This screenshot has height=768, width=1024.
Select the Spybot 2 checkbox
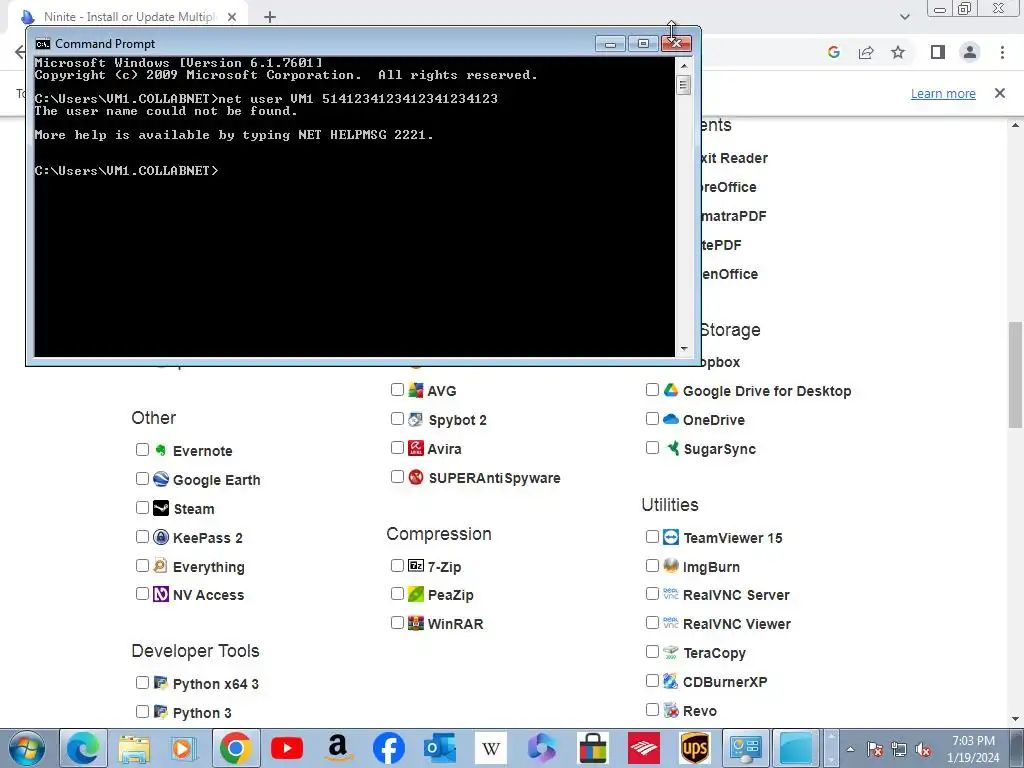click(x=397, y=419)
